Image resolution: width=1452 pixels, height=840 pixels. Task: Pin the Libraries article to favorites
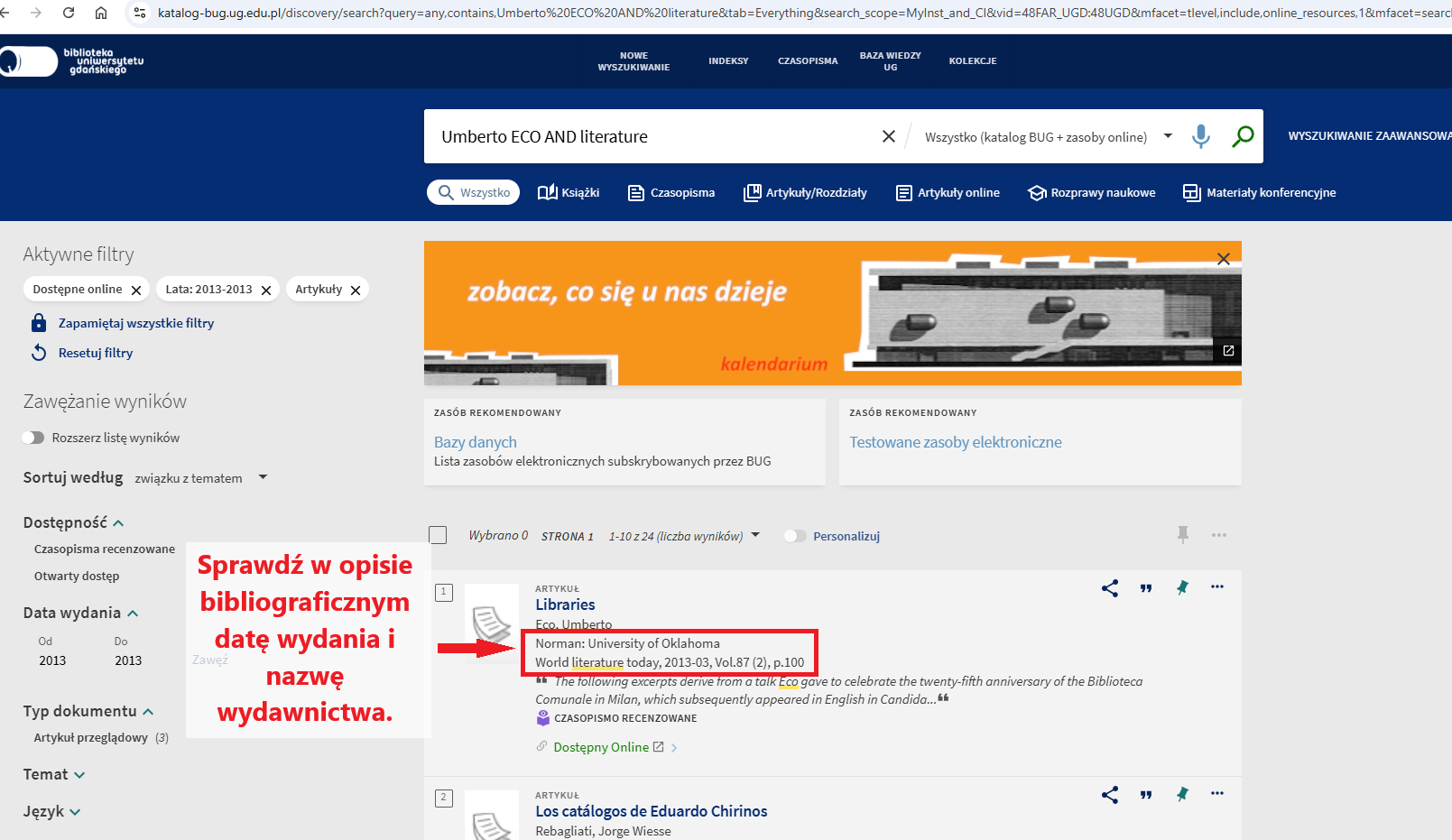click(x=1182, y=588)
